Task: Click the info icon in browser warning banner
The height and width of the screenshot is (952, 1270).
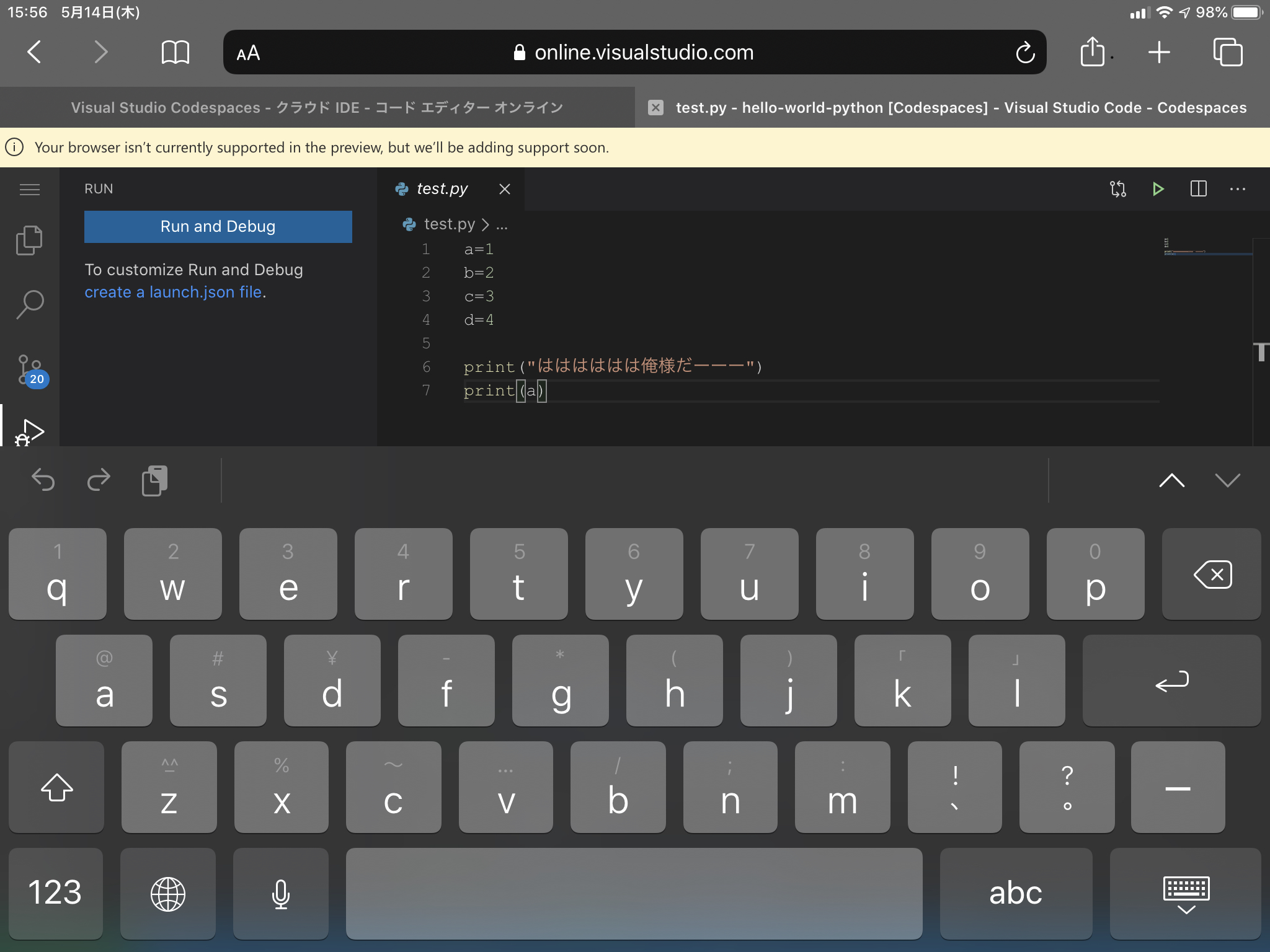Action: tap(15, 148)
